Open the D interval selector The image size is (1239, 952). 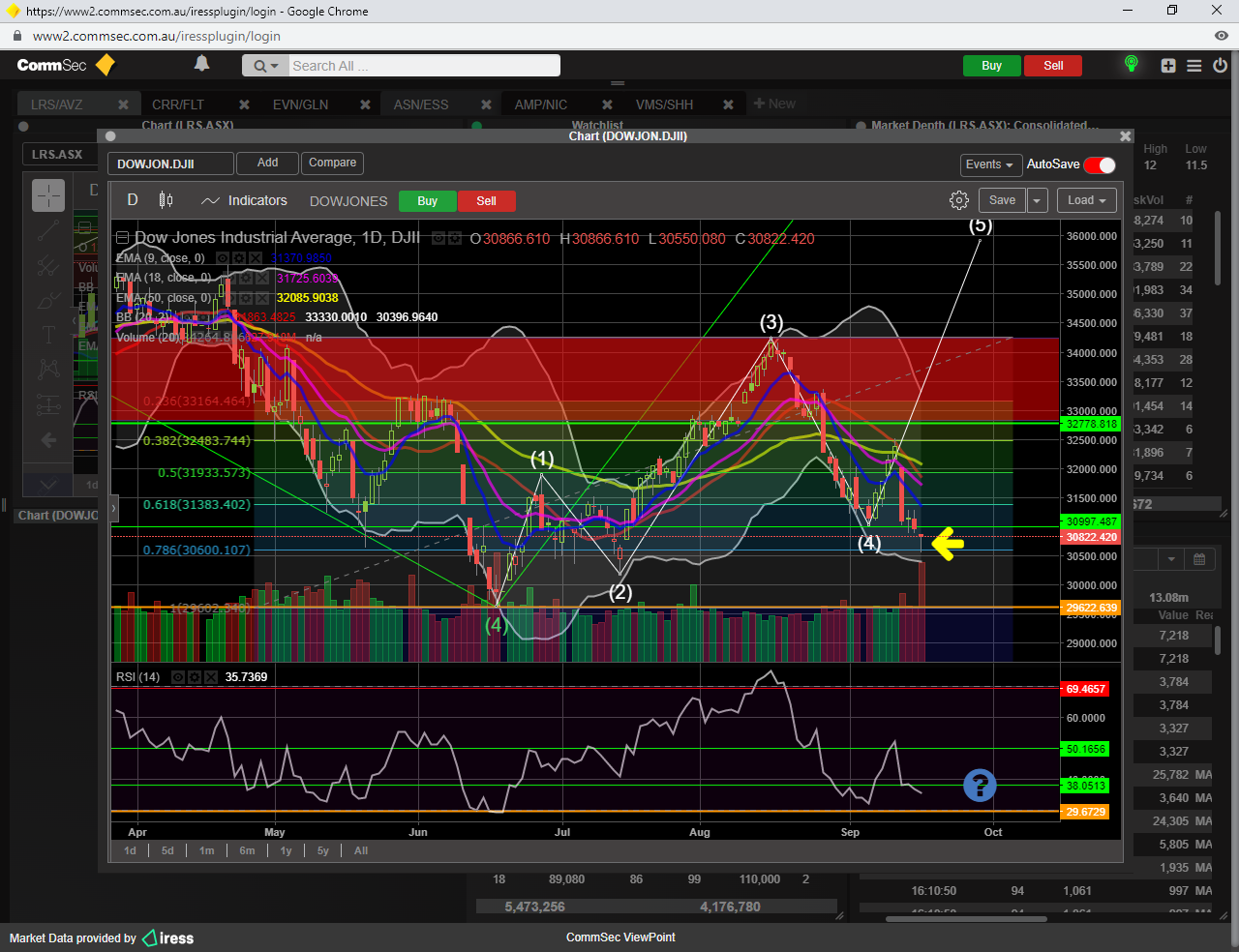tap(133, 200)
